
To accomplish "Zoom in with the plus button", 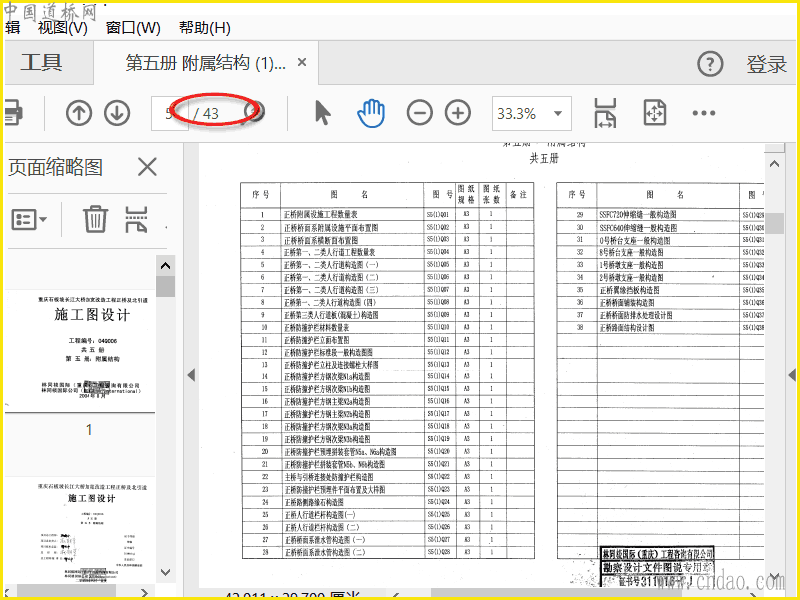I will (x=458, y=113).
